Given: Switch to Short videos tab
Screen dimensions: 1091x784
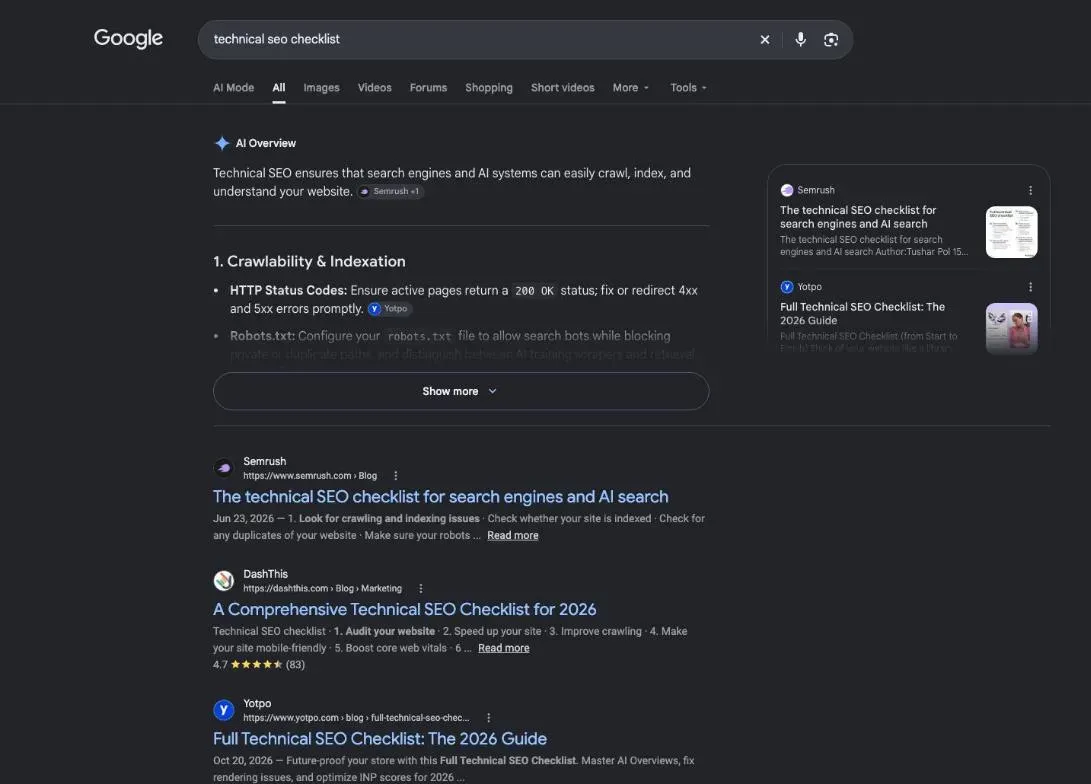Looking at the screenshot, I should [562, 88].
